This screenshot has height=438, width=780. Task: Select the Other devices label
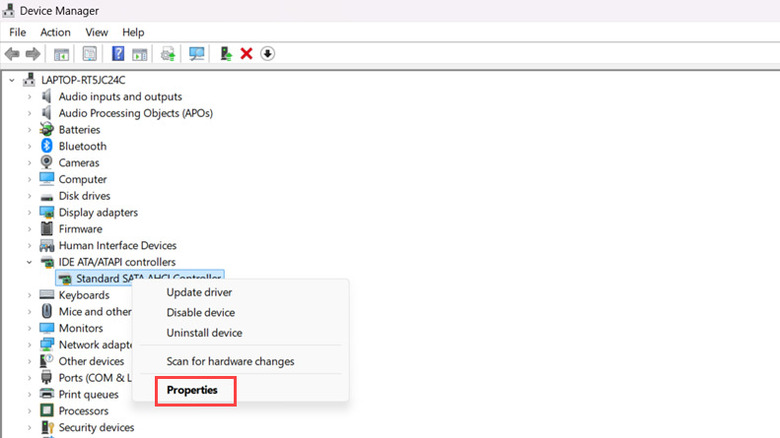pyautogui.click(x=91, y=361)
